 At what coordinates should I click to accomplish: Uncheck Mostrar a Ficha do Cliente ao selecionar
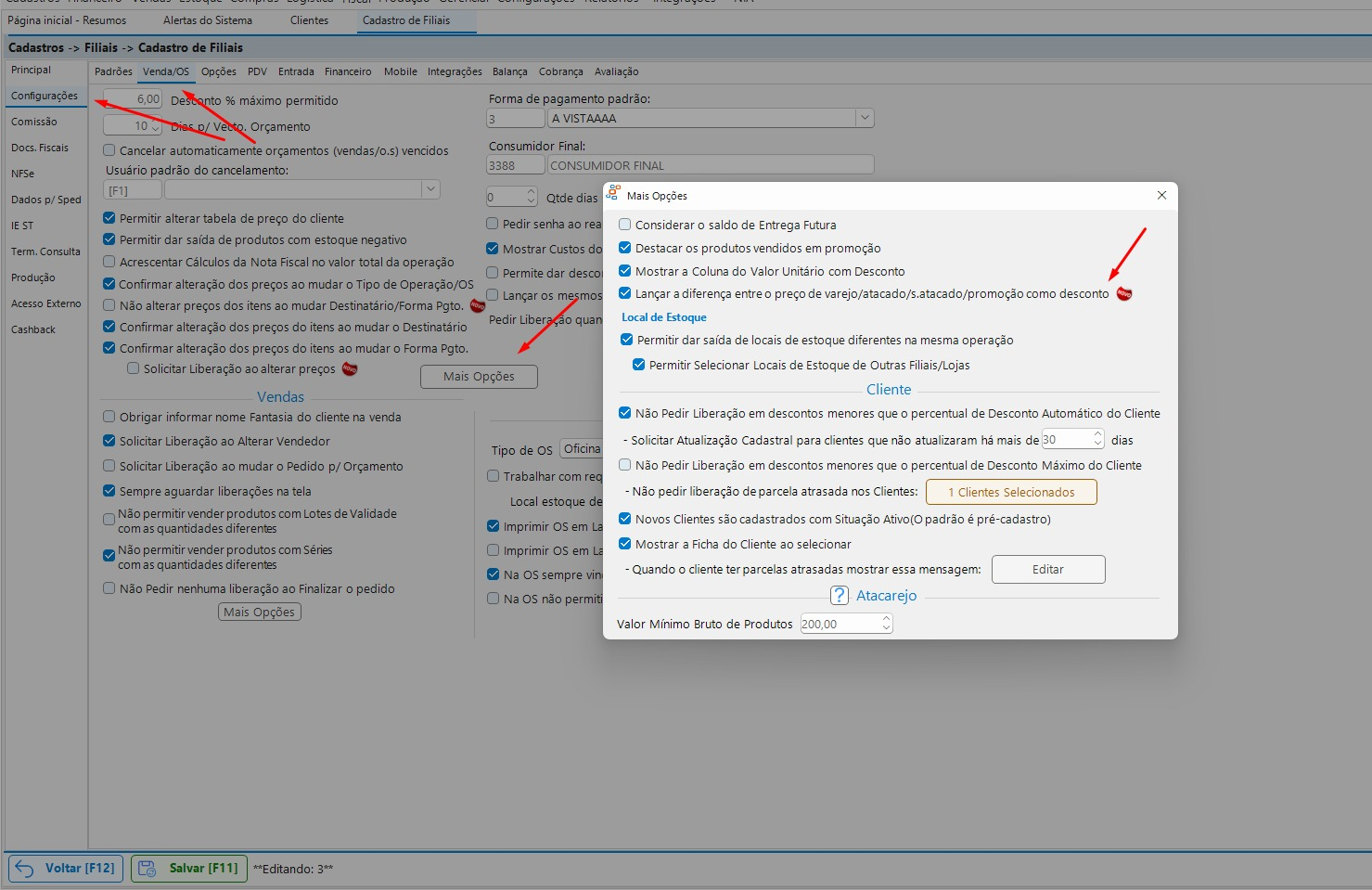tap(625, 544)
